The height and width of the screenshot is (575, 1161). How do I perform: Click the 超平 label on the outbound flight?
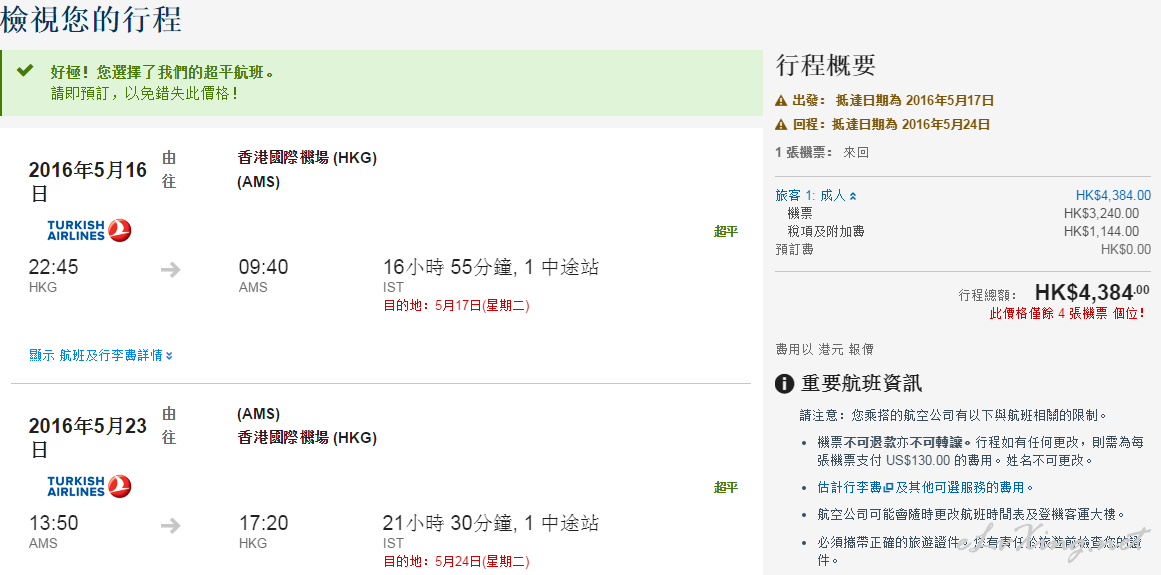[726, 232]
